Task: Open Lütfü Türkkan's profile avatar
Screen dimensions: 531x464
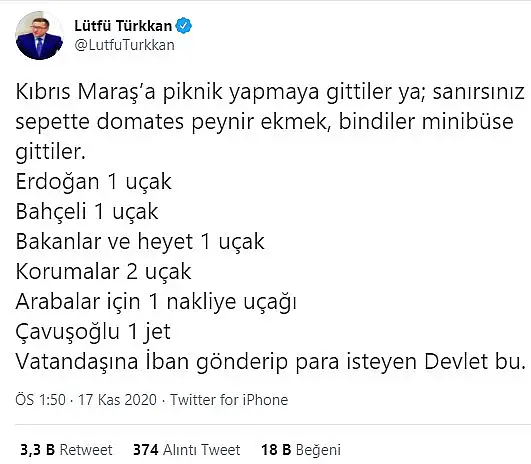Action: [40, 35]
